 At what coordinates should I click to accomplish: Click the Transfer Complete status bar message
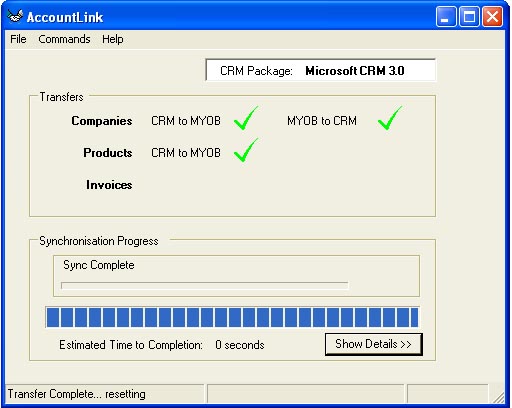77,394
